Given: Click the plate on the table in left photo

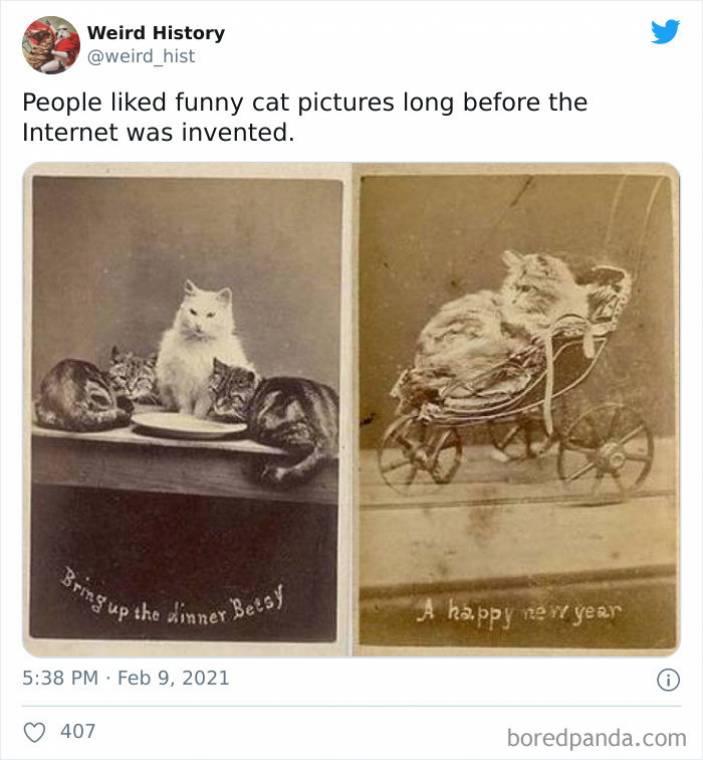Looking at the screenshot, I should coord(190,425).
